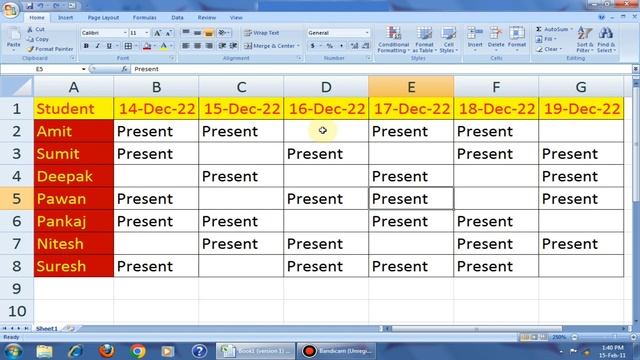The height and width of the screenshot is (360, 640).
Task: Toggle Bold formatting
Action: point(86,46)
